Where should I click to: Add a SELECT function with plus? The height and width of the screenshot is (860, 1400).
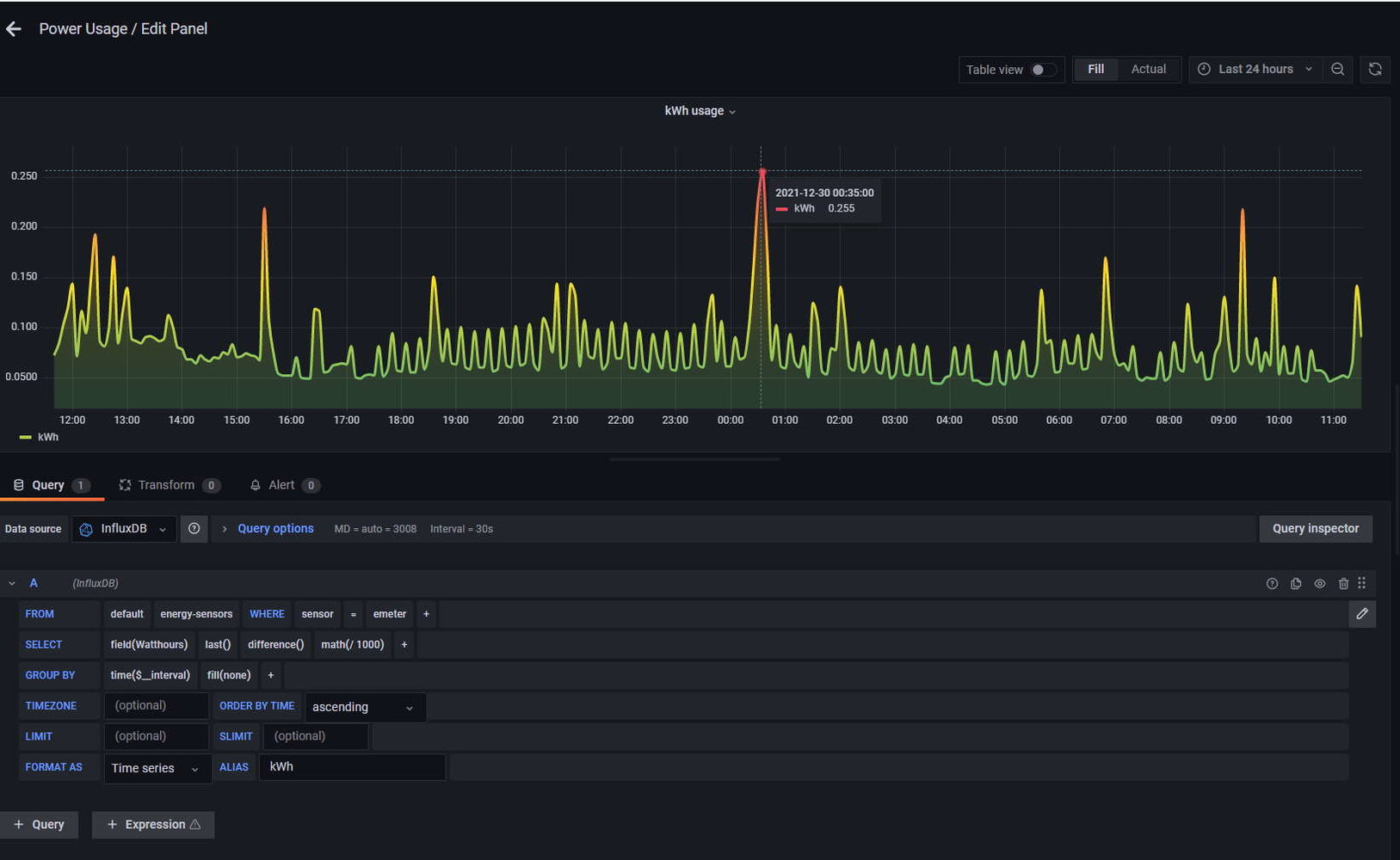(404, 645)
